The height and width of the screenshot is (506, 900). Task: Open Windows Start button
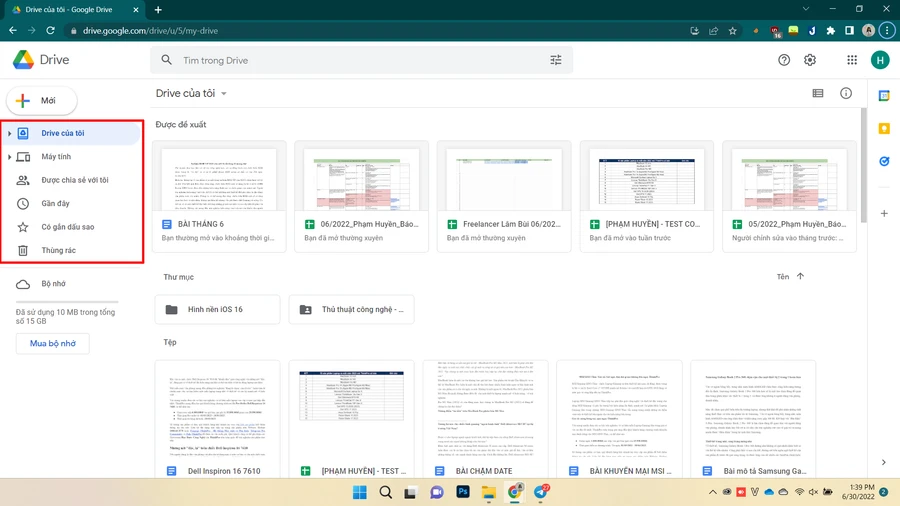[360, 492]
